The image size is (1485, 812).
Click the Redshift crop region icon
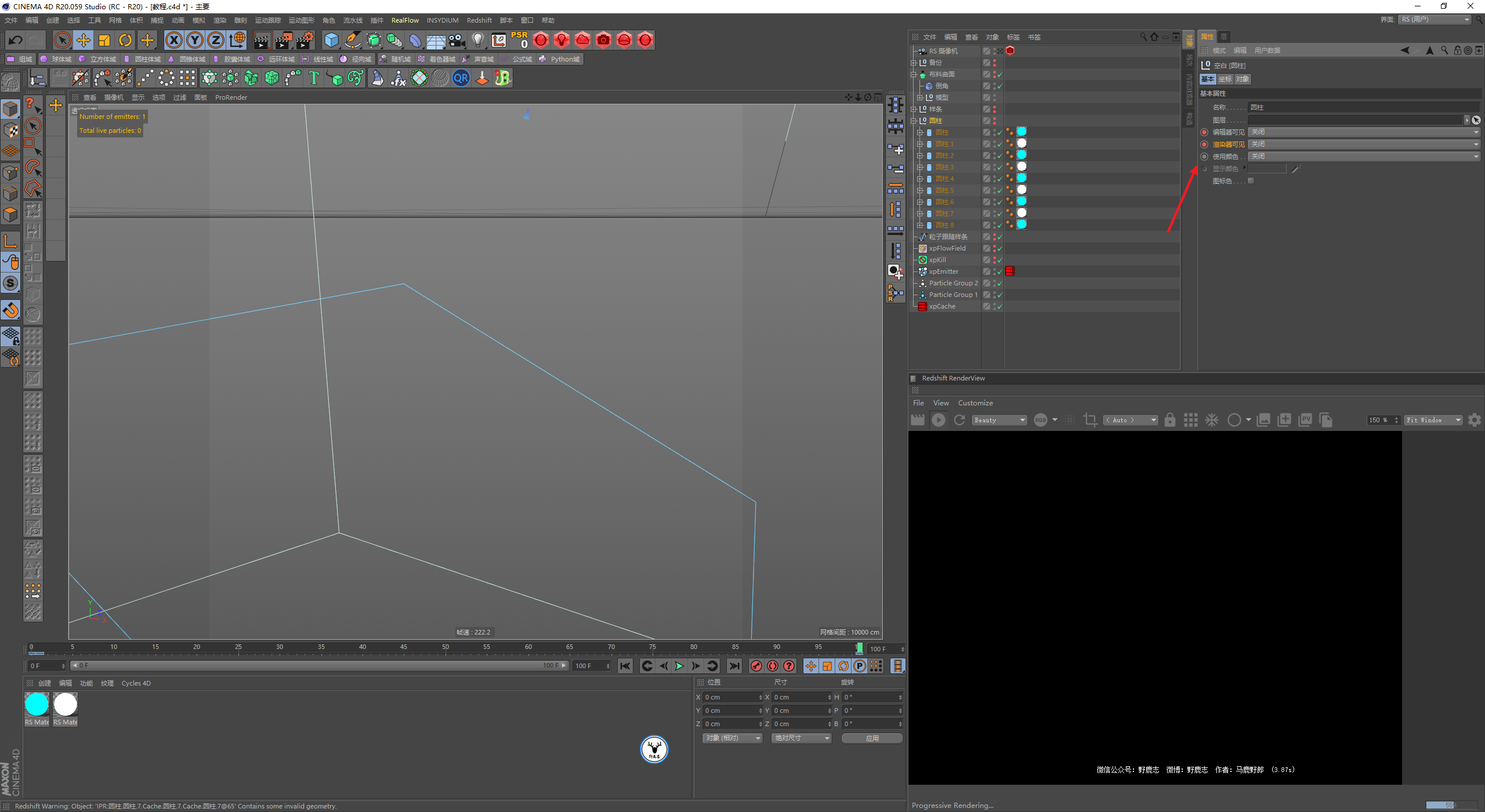pos(1090,420)
